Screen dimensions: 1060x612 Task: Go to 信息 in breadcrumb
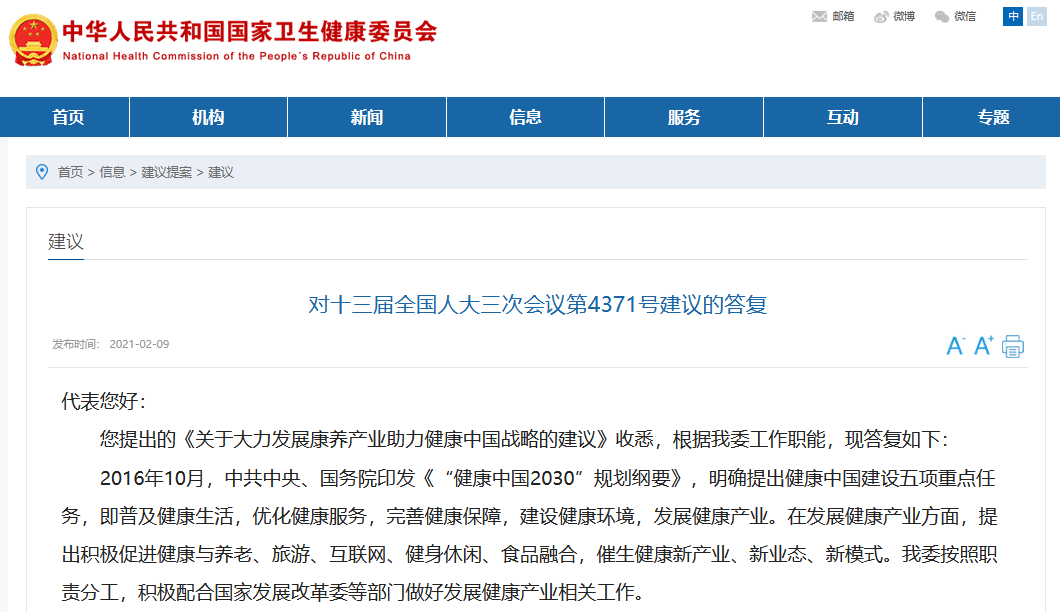[x=112, y=172]
